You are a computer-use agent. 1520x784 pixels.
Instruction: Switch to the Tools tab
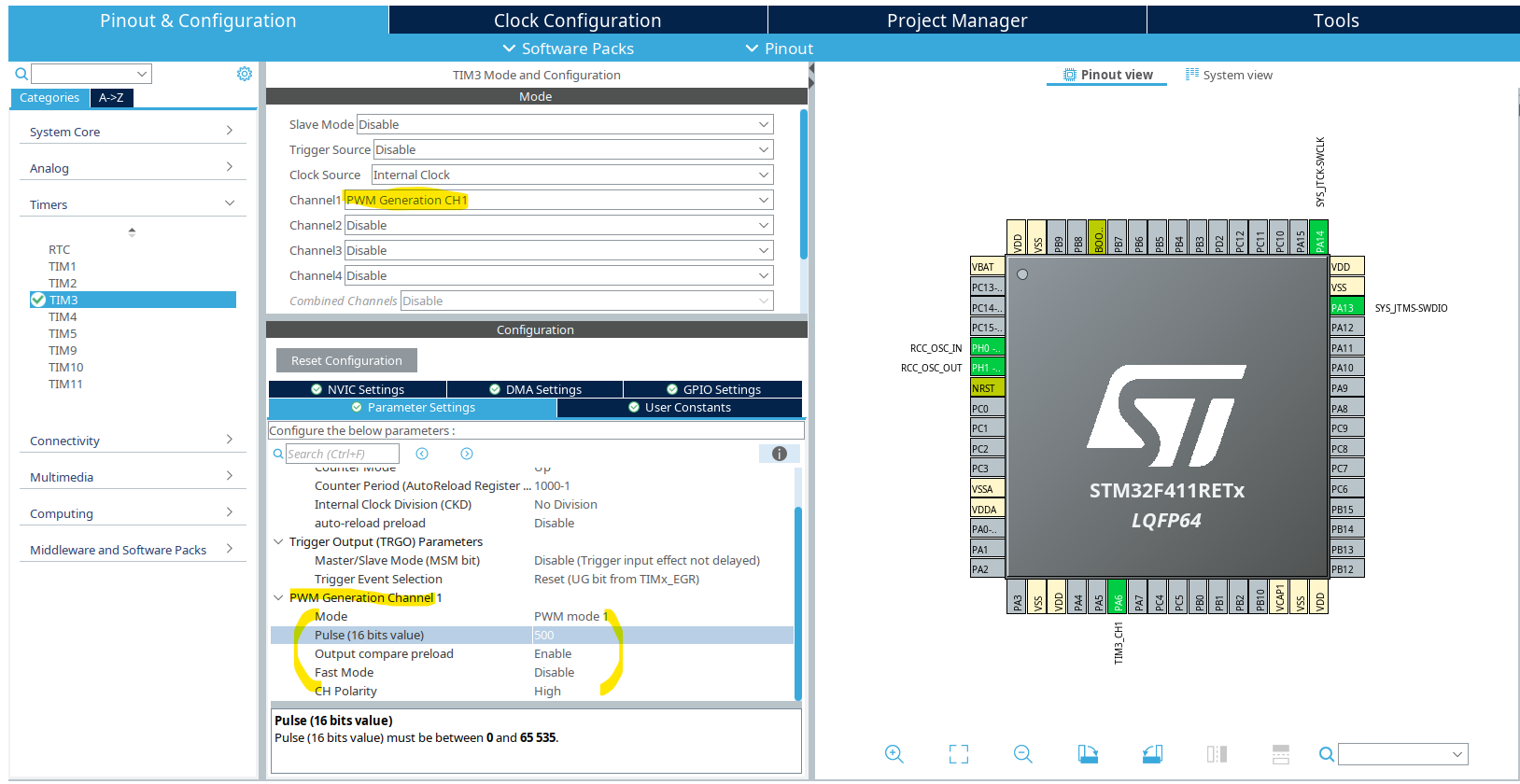1335,21
